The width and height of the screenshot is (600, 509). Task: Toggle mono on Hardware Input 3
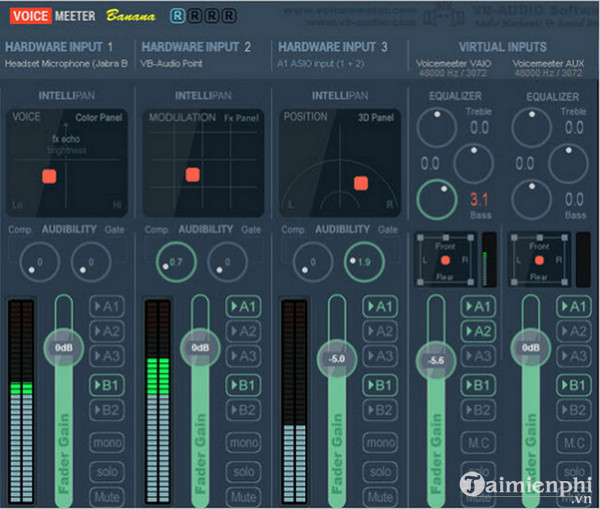click(380, 443)
